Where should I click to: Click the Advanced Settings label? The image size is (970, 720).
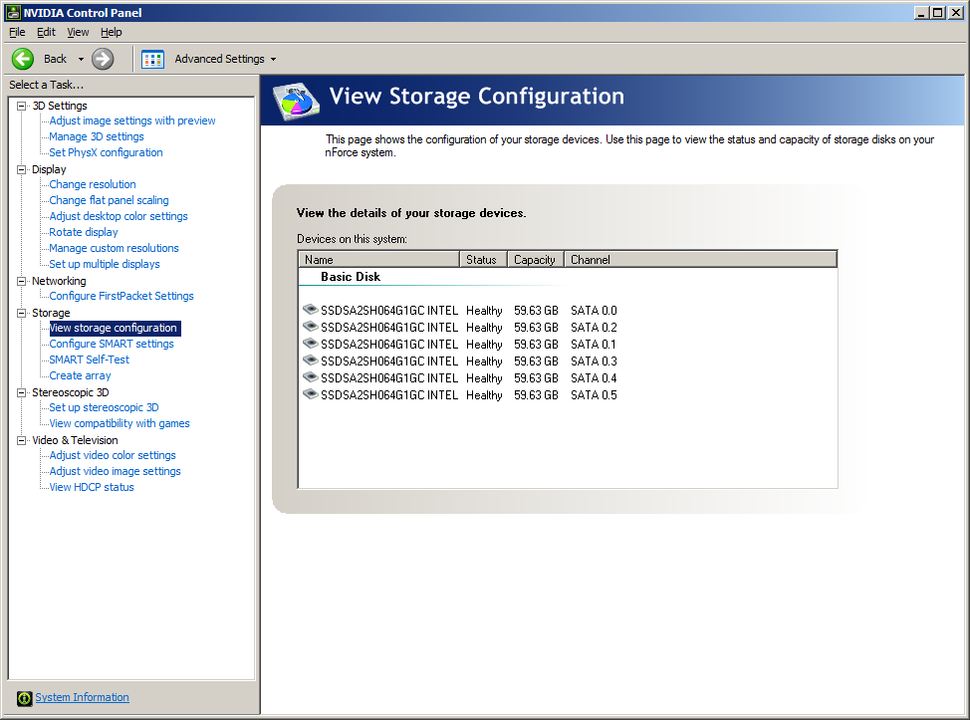click(219, 59)
